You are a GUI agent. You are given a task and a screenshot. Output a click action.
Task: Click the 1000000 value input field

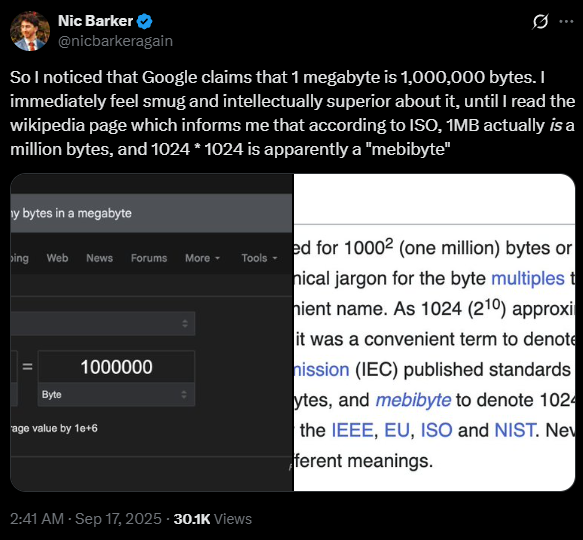click(116, 367)
